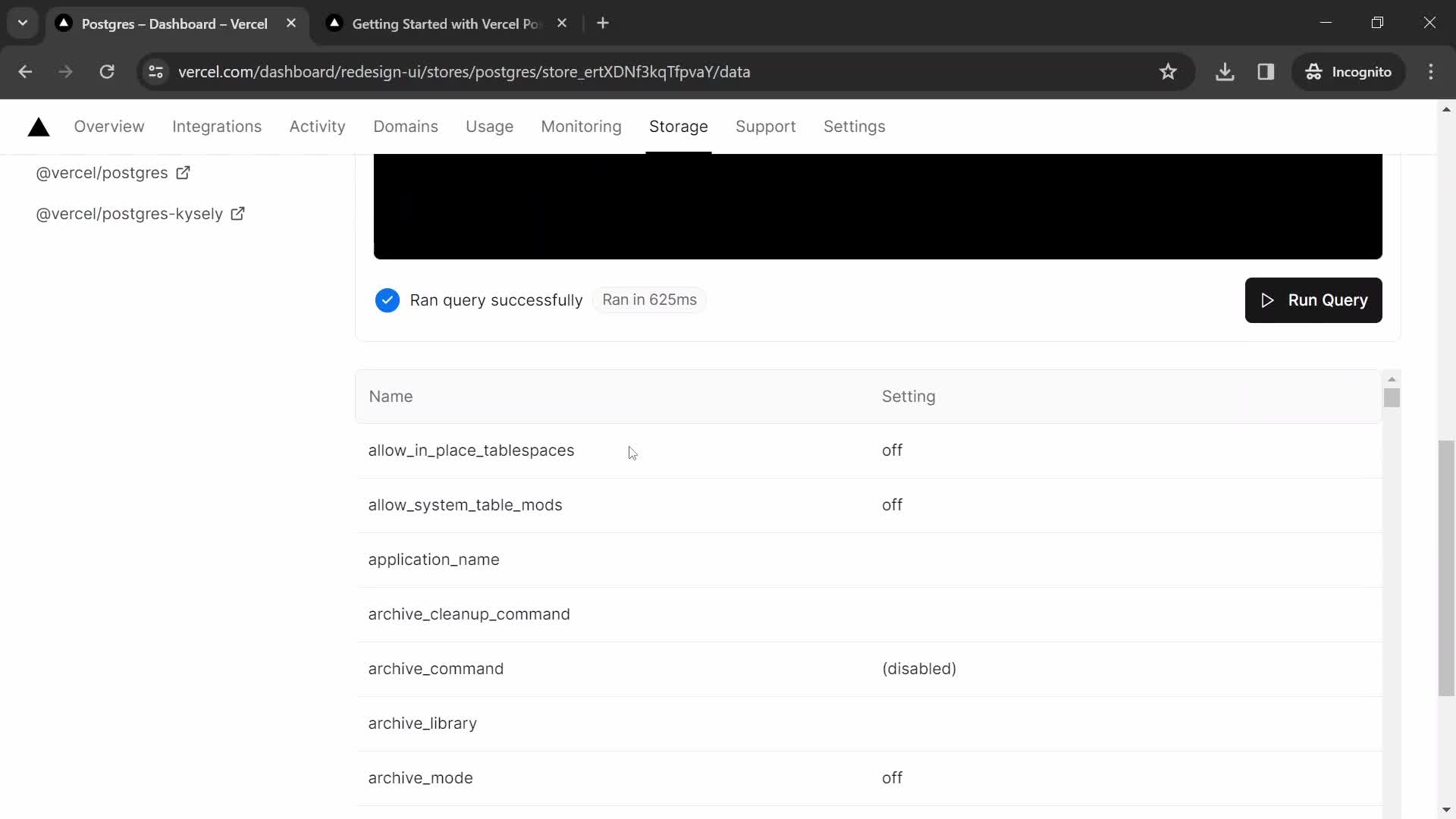Click the page scroll-up arrow
The image size is (1456, 819).
coord(1446,110)
